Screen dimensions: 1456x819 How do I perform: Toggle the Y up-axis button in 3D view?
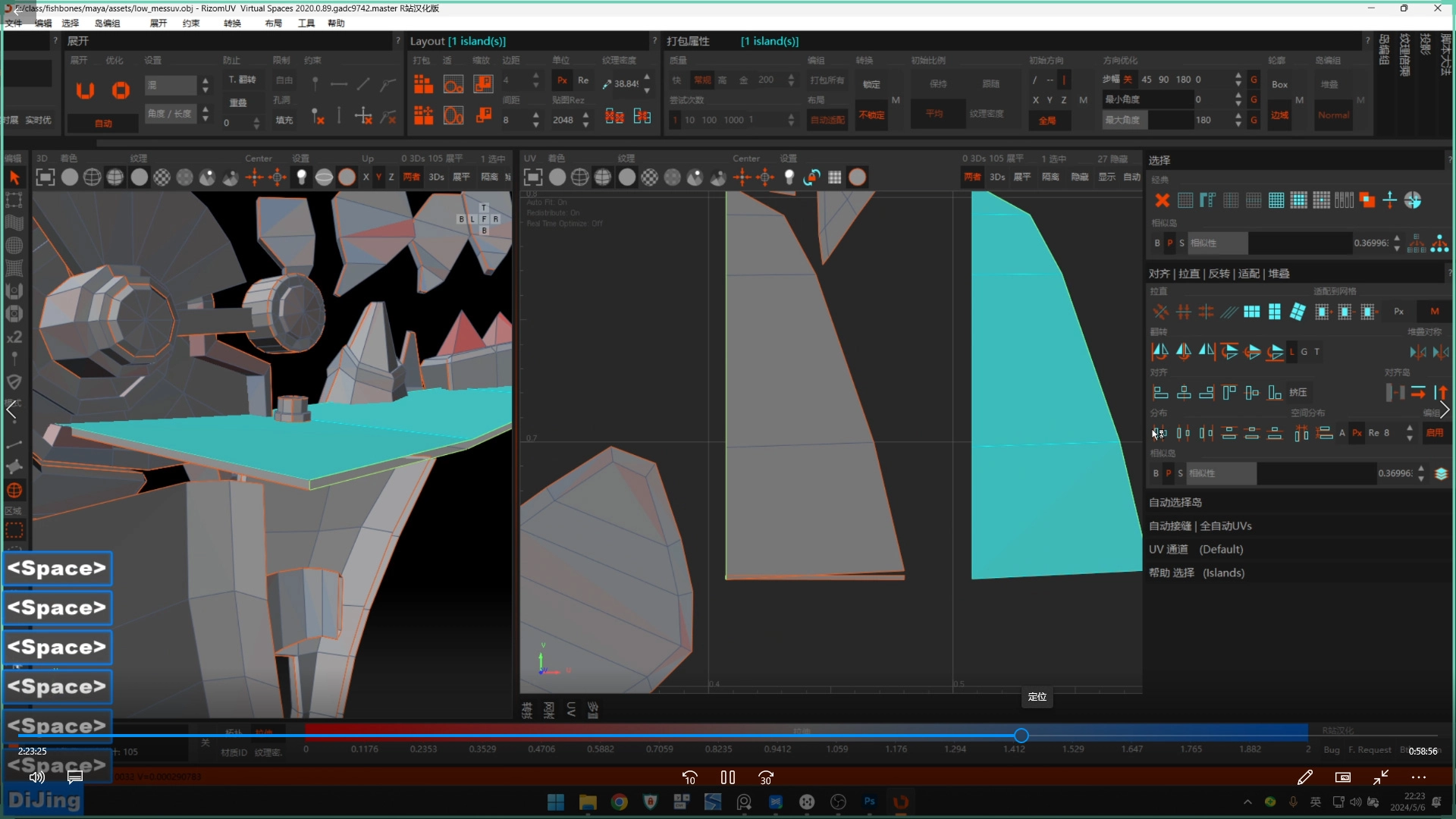378,177
